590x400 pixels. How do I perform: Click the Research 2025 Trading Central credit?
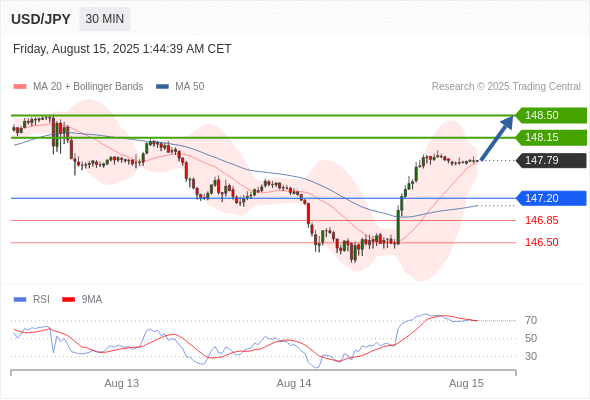click(506, 87)
